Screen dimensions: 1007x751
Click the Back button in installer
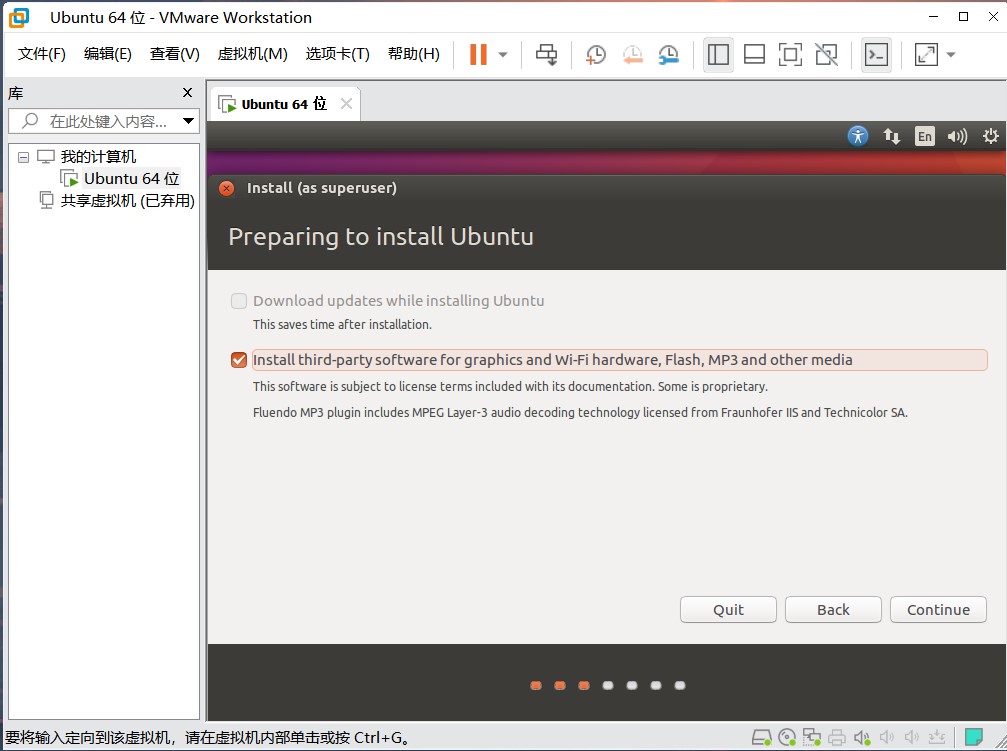click(833, 610)
